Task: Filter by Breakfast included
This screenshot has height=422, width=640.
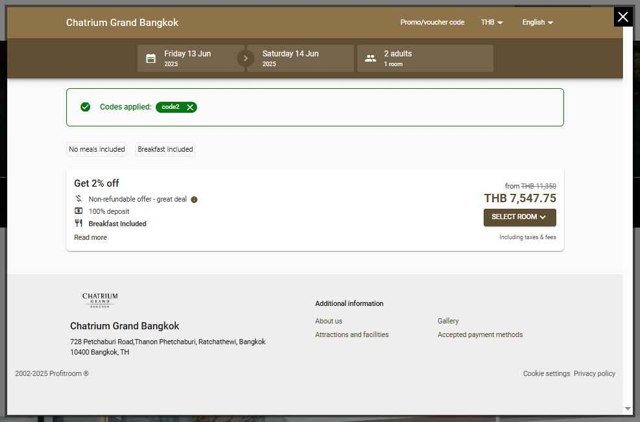Action: click(165, 149)
